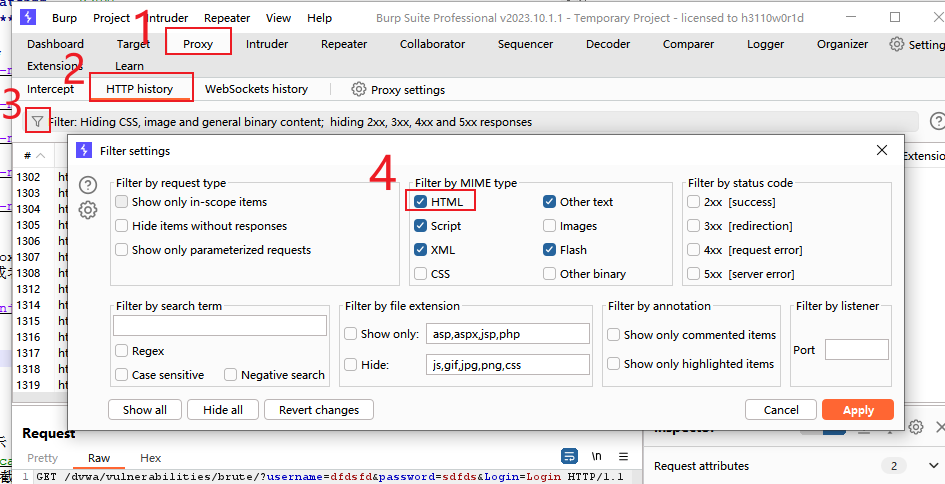Enable the CSS MIME type checkbox
This screenshot has height=484, width=945.
click(x=421, y=274)
